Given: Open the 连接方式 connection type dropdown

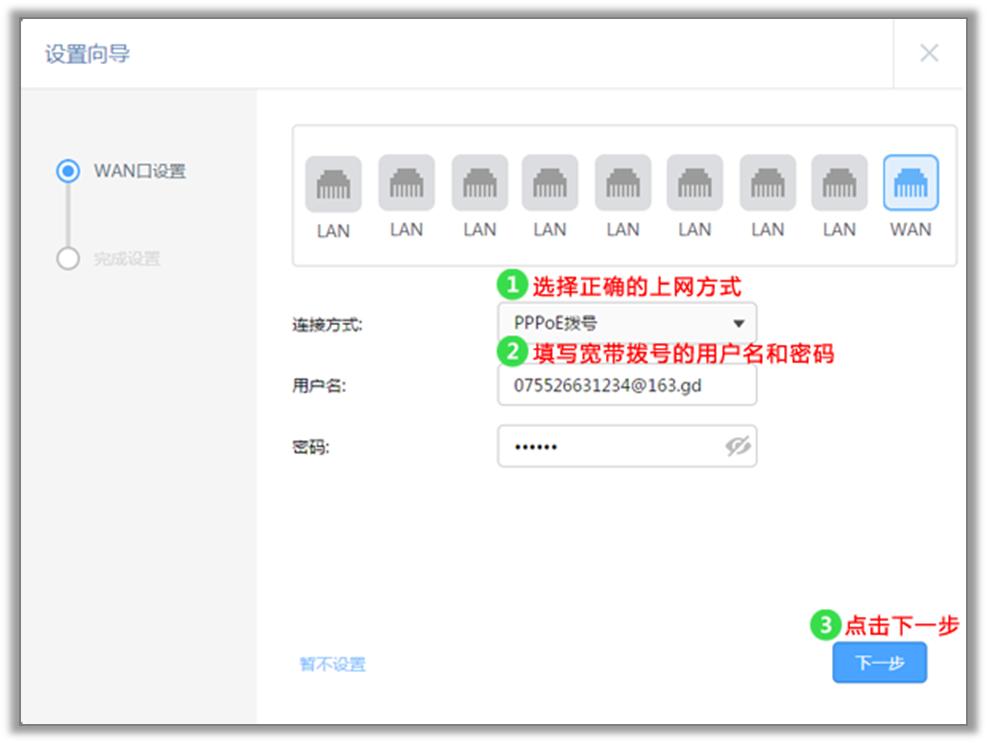Looking at the screenshot, I should click(627, 323).
